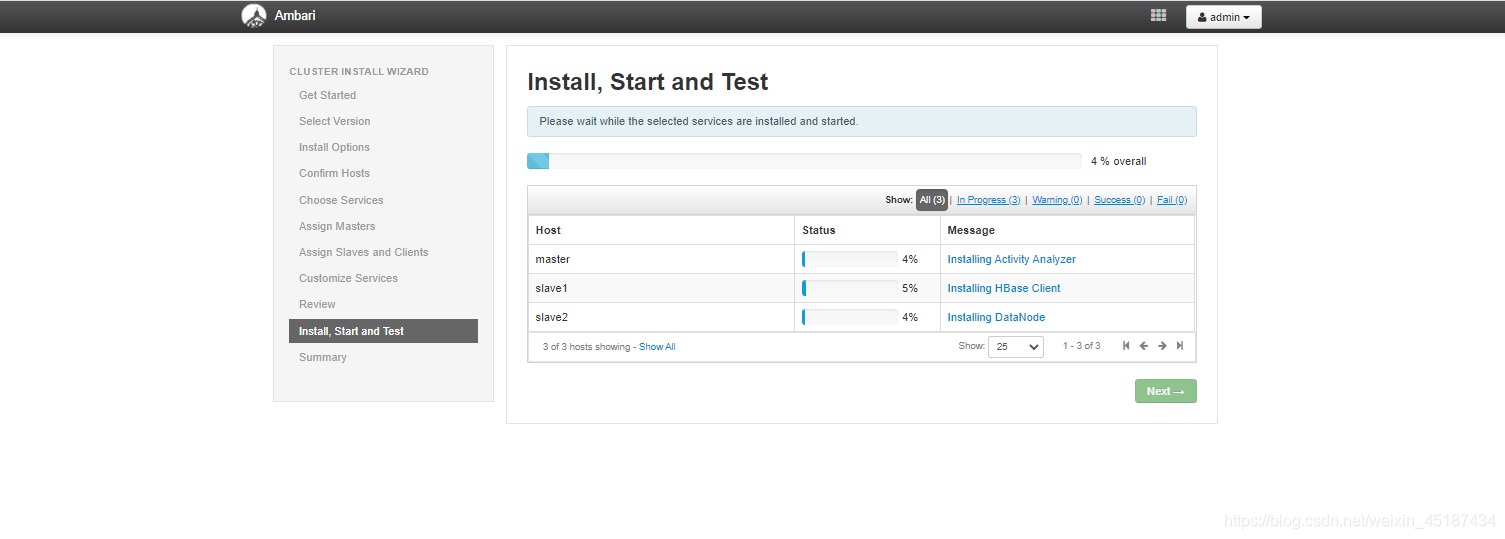Screen dimensions: 1505x539
Task: Click Show All hosts link
Action: [657, 347]
